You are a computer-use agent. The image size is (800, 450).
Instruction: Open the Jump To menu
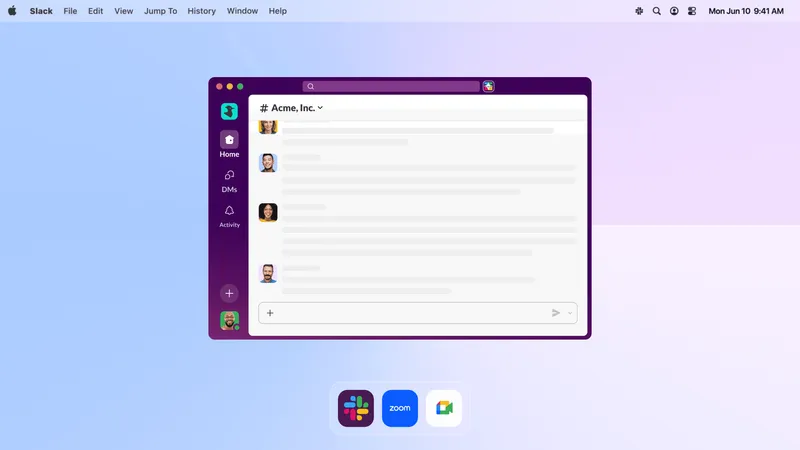click(160, 11)
